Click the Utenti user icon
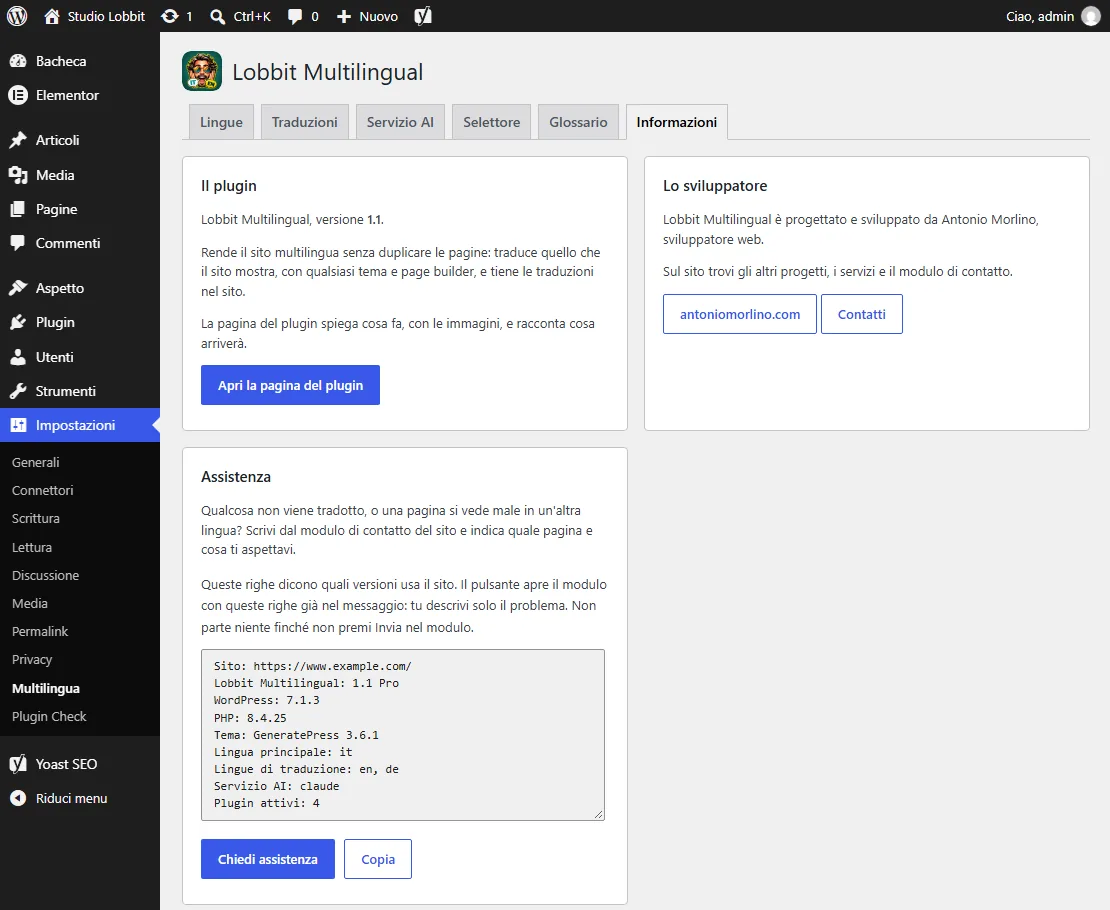The height and width of the screenshot is (910, 1110). [x=18, y=357]
